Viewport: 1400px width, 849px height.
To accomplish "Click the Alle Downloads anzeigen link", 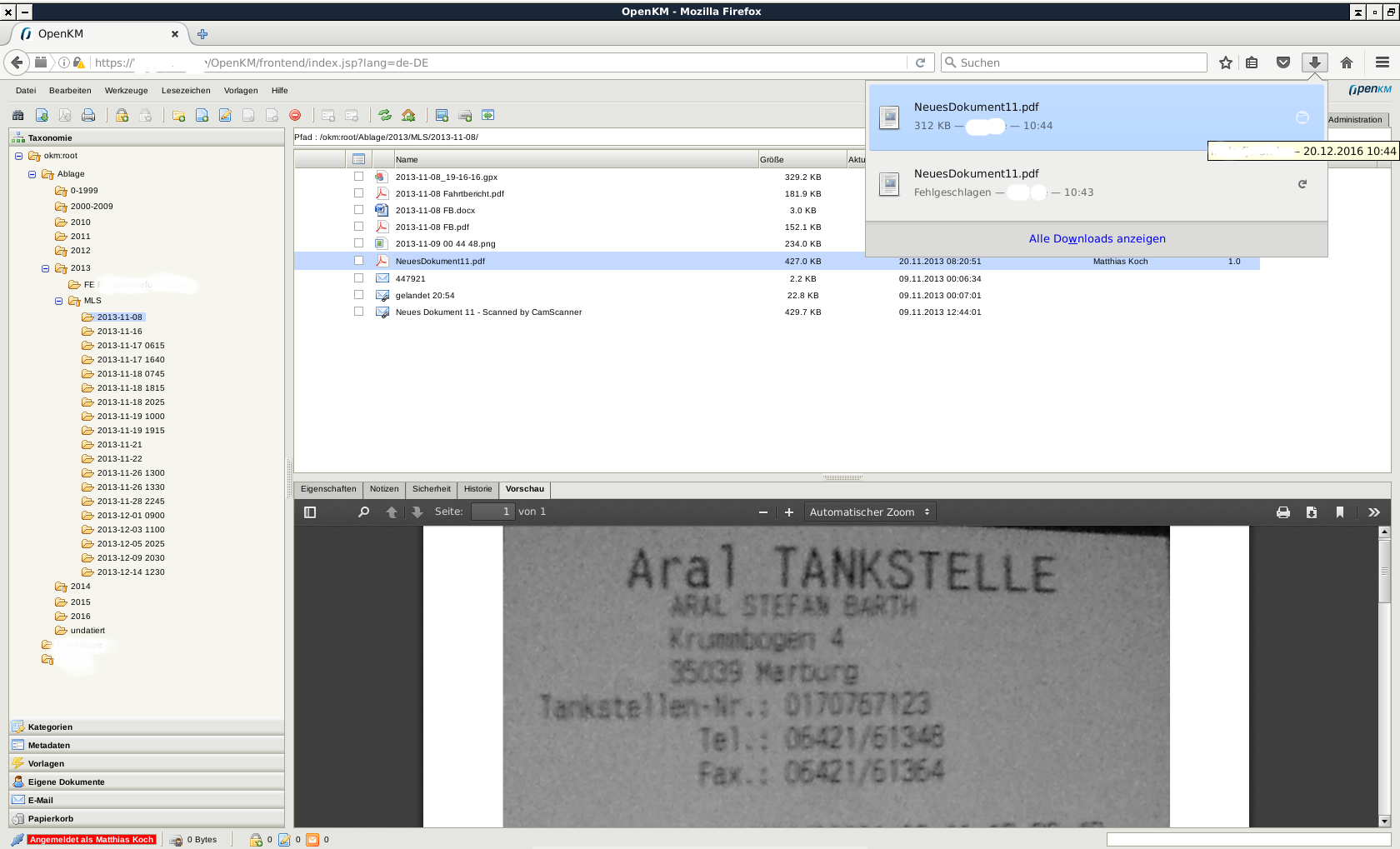I will (1097, 238).
